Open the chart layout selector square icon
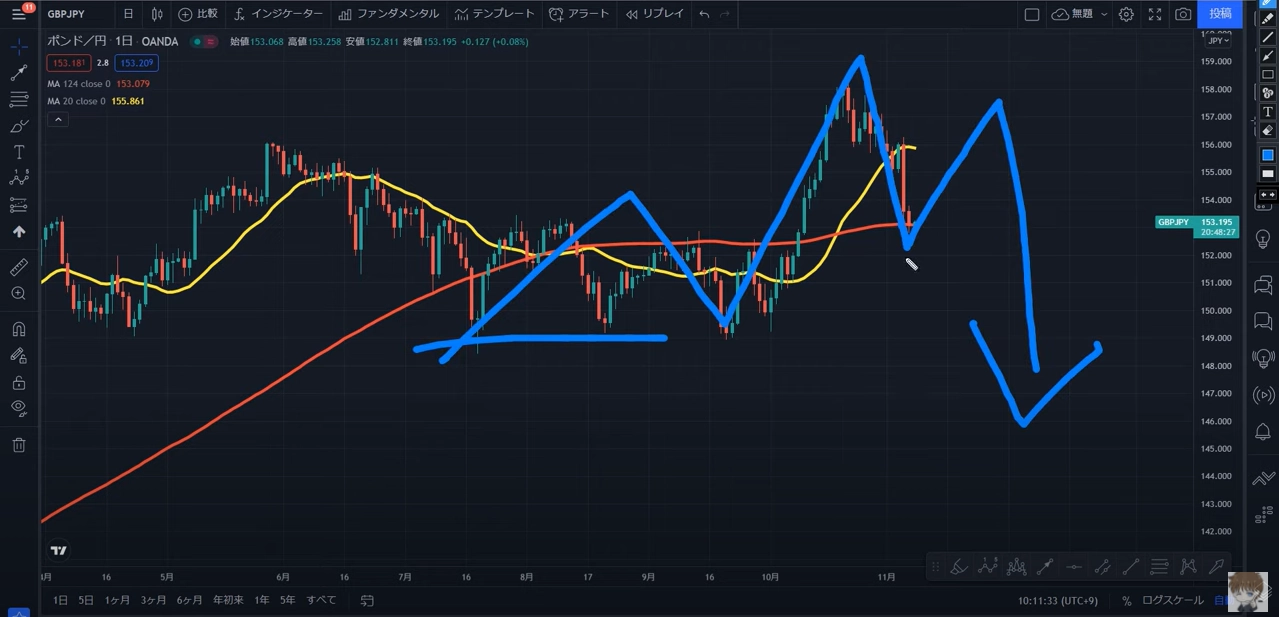The height and width of the screenshot is (617, 1279). coord(1032,14)
